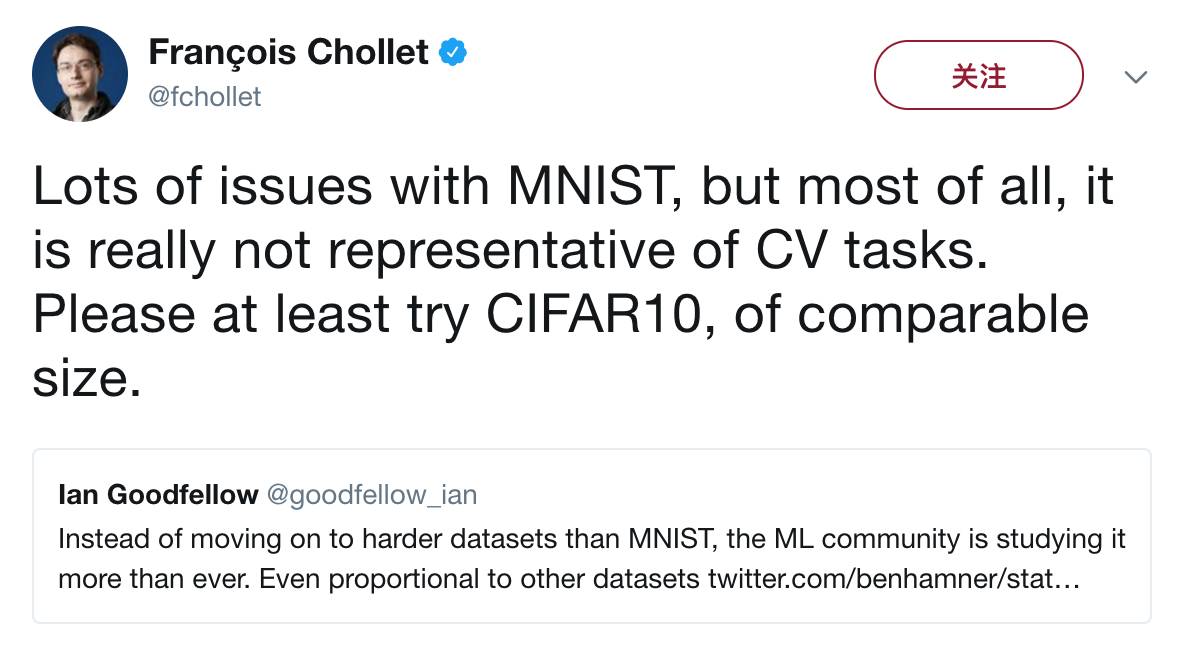Click the word CIFAR10 in the tweet
The image size is (1184, 646).
tap(602, 314)
